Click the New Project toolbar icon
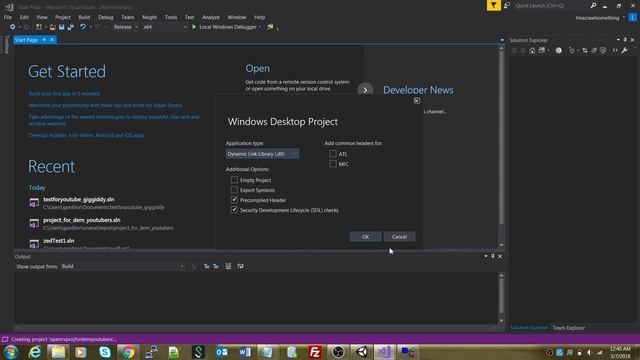640x360 pixels. (39, 27)
